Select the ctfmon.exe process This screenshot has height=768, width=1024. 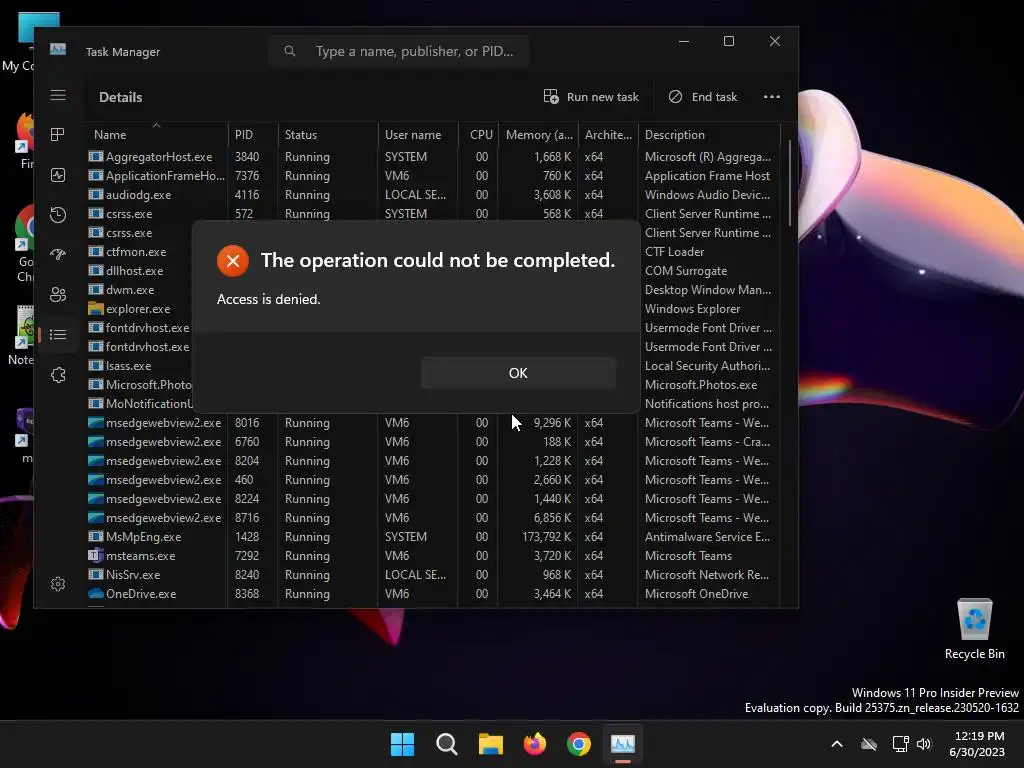pyautogui.click(x=136, y=251)
